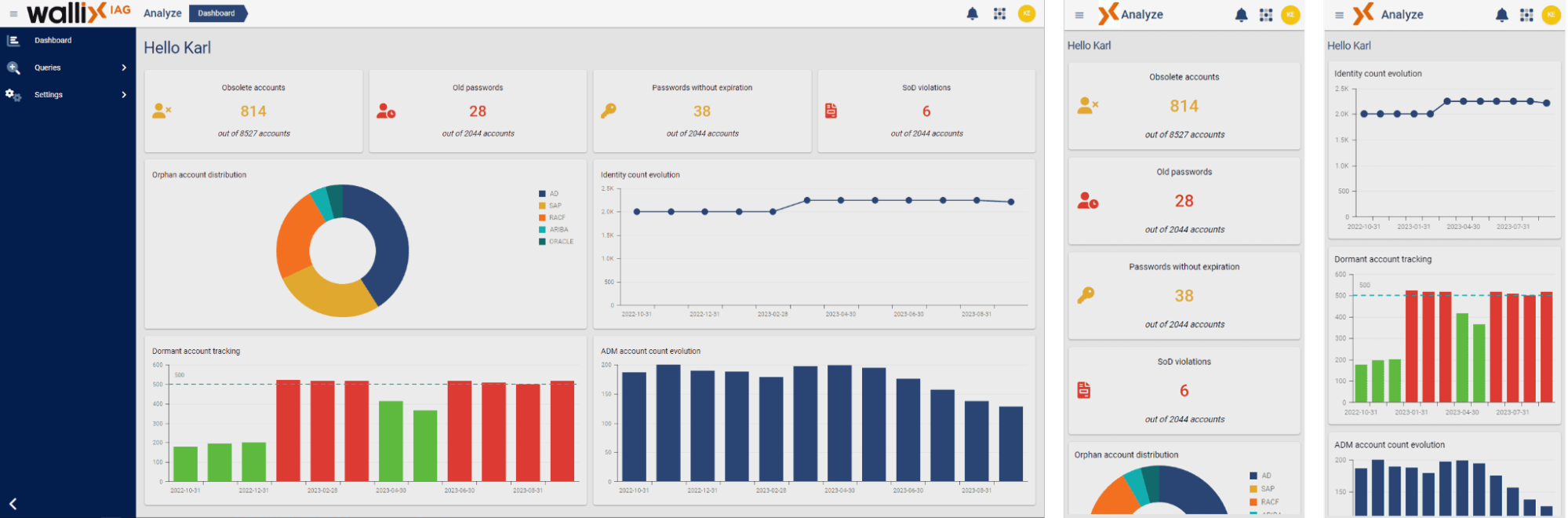This screenshot has width=1568, height=518.
Task: Click the 28 old passwords value in desktop view
Action: click(478, 111)
